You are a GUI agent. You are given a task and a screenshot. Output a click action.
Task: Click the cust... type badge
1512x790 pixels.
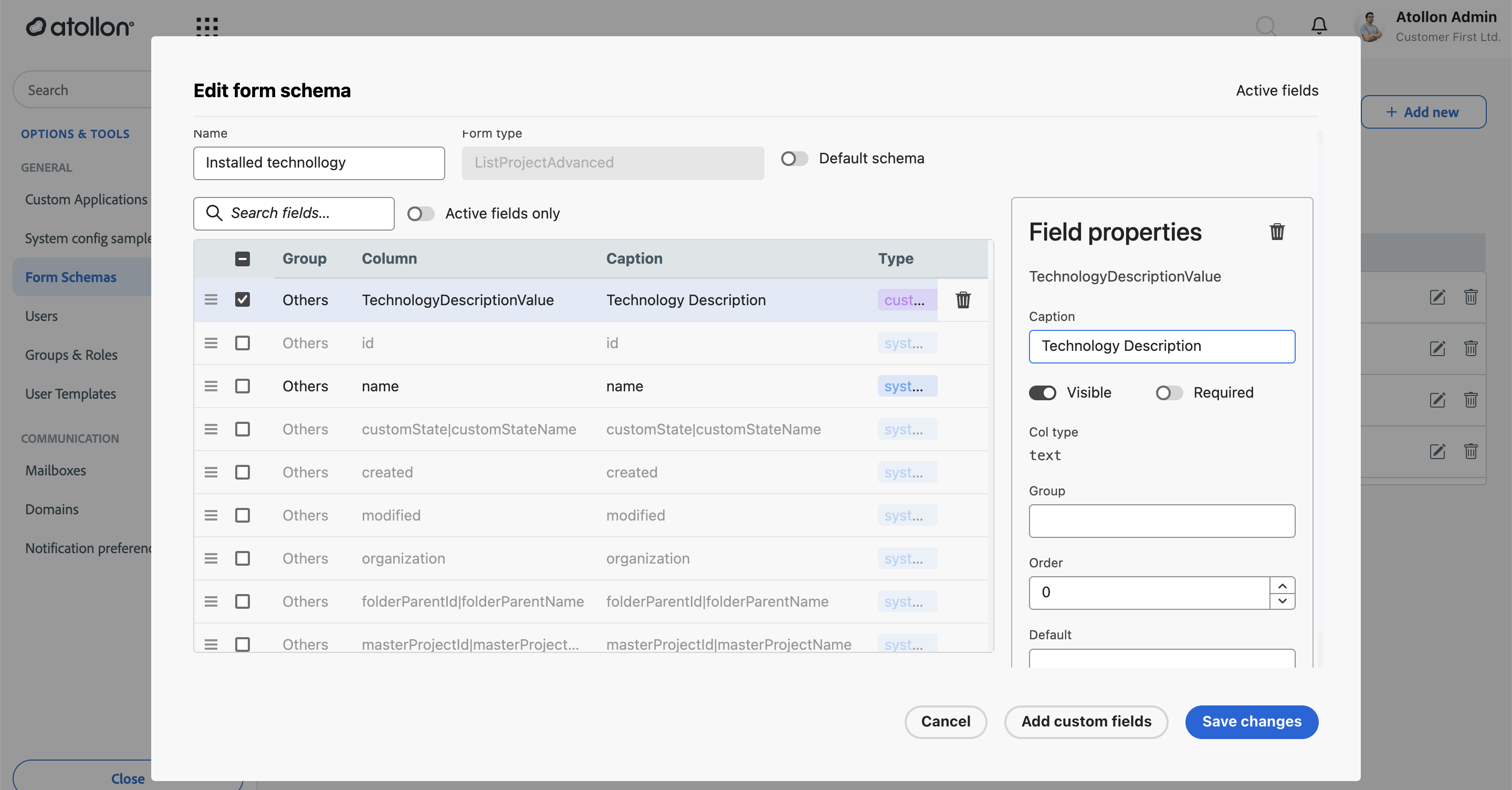pos(907,299)
